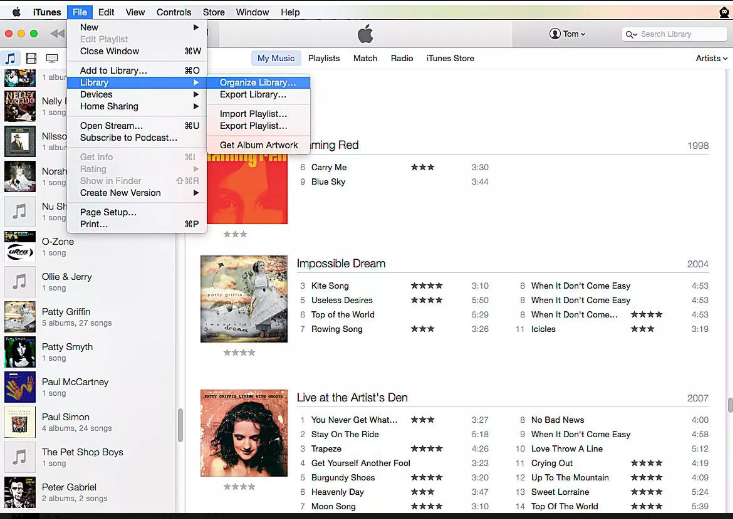Expand the New submenu
This screenshot has width=733, height=519.
(x=139, y=27)
